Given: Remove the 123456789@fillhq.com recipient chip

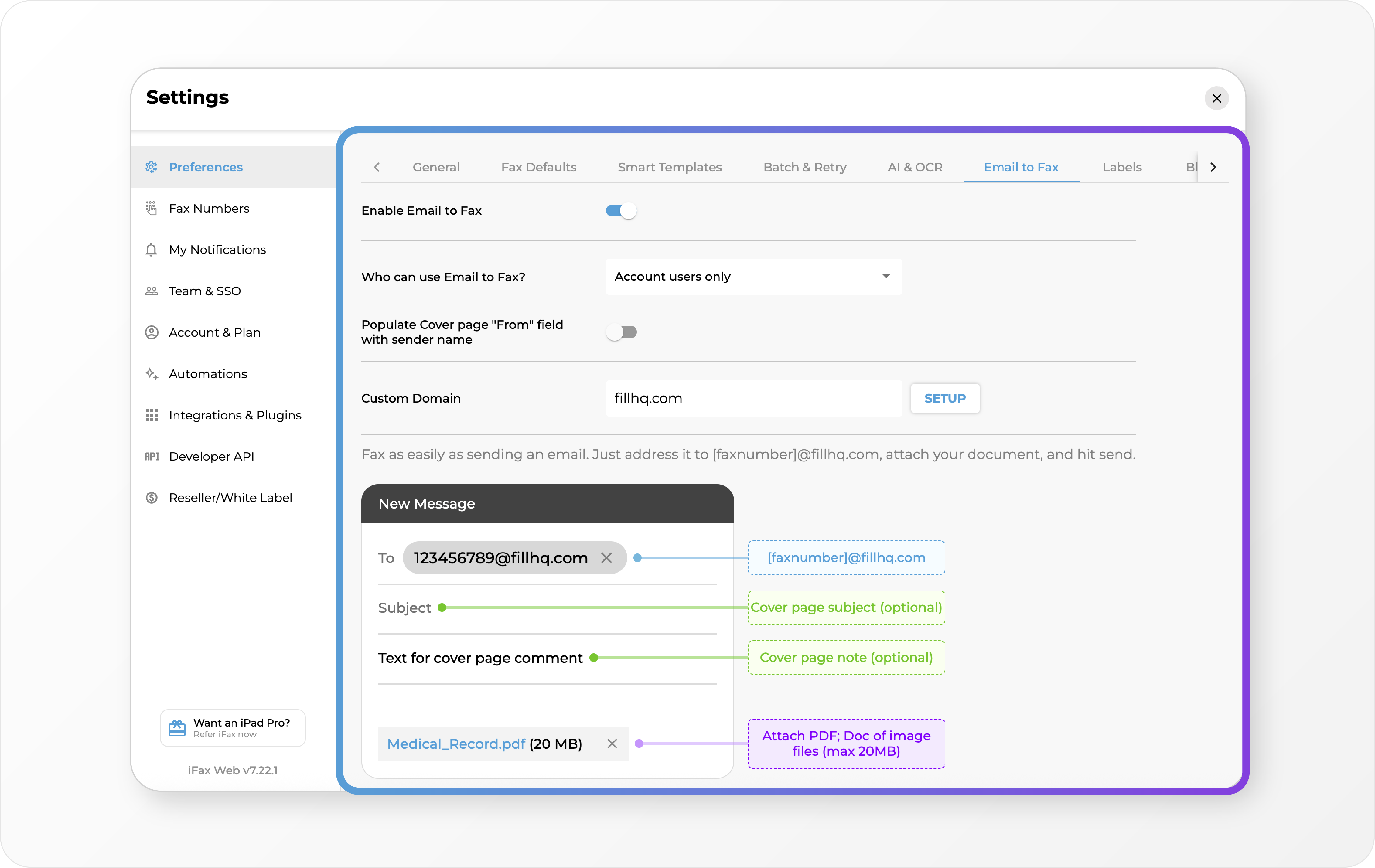Looking at the screenshot, I should tap(606, 558).
